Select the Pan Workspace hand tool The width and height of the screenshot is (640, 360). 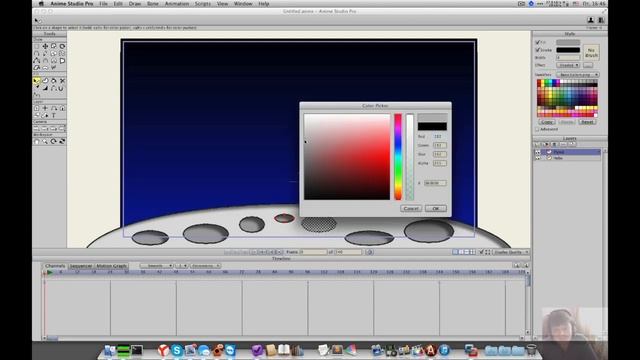[37, 141]
